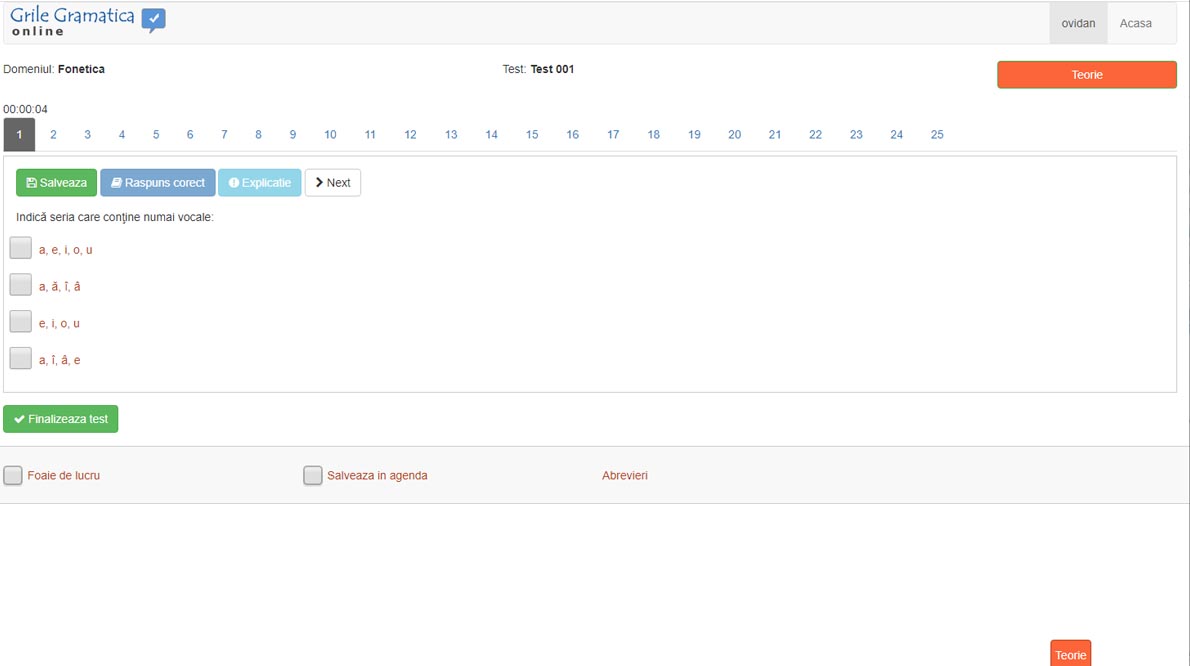Show the Raspuns corect answer
Image resolution: width=1190 pixels, height=666 pixels.
pyautogui.click(x=157, y=183)
